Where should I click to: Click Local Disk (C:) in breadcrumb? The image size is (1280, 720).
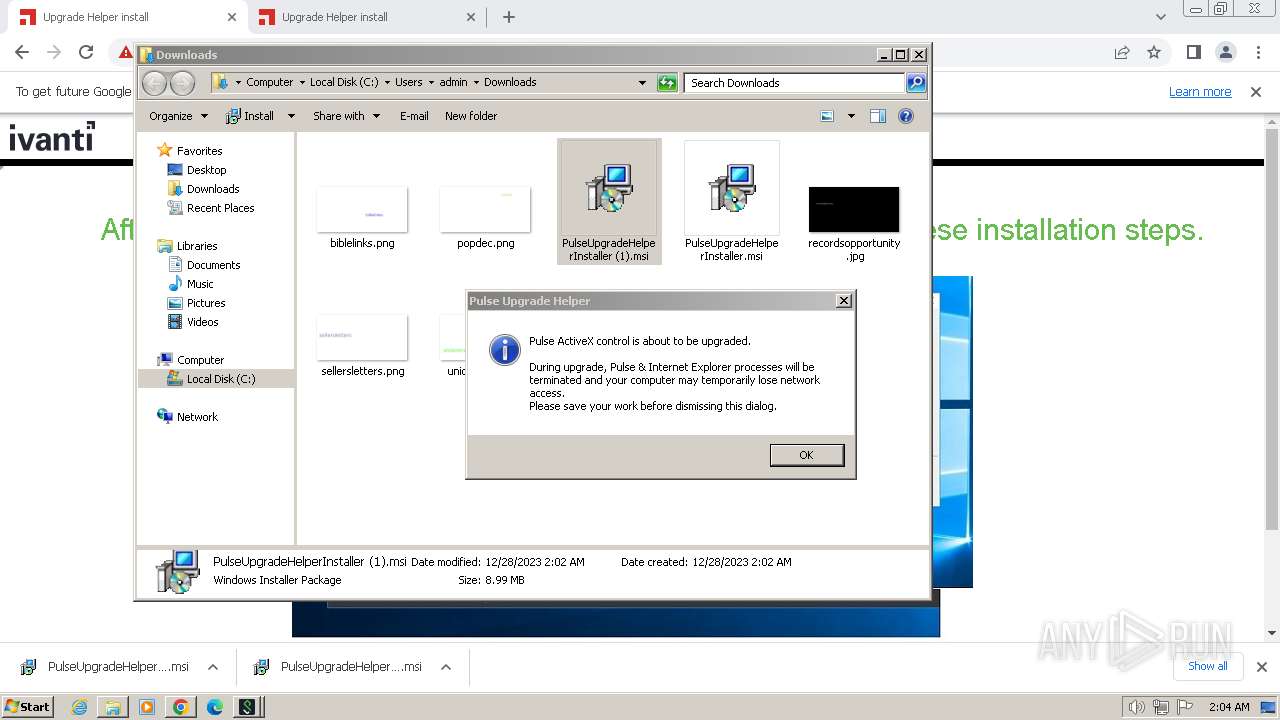pos(344,83)
